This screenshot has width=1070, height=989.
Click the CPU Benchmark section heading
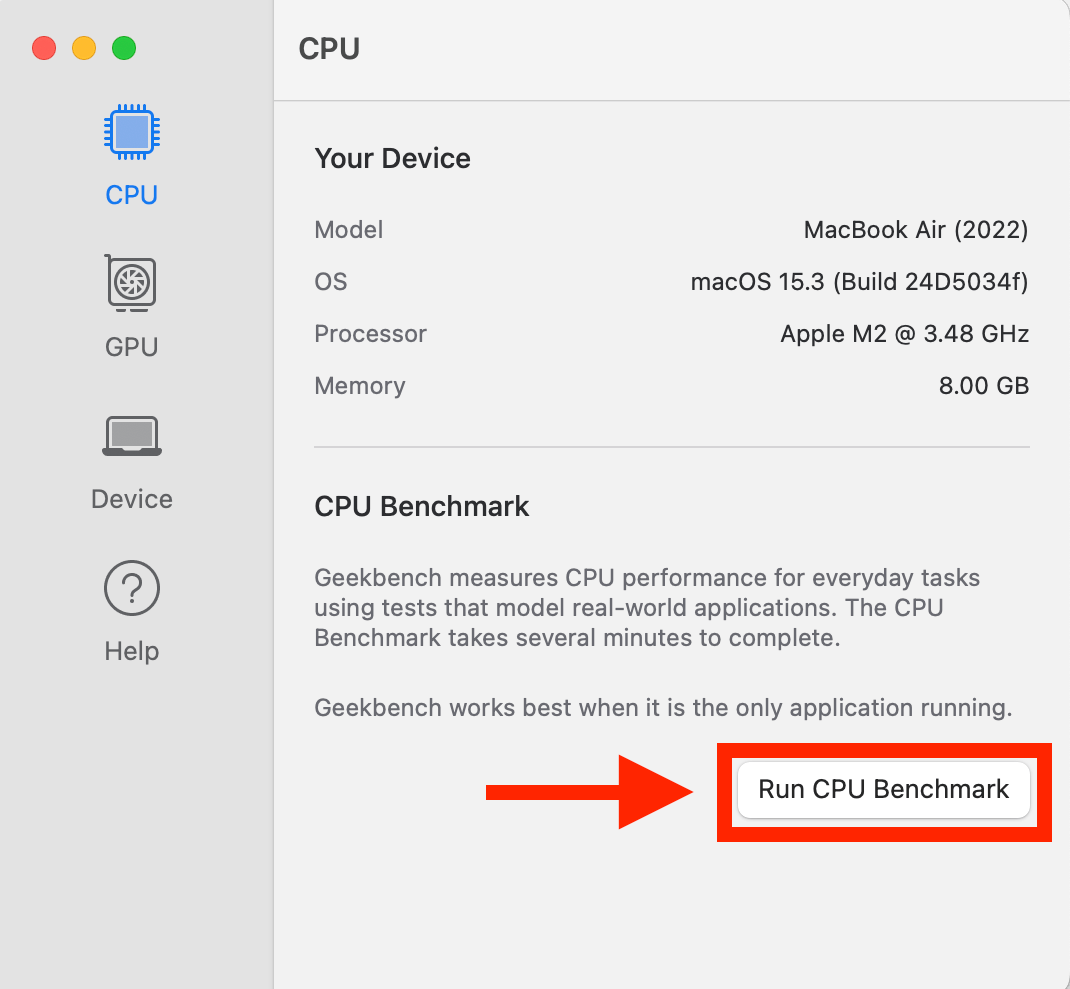click(x=421, y=506)
